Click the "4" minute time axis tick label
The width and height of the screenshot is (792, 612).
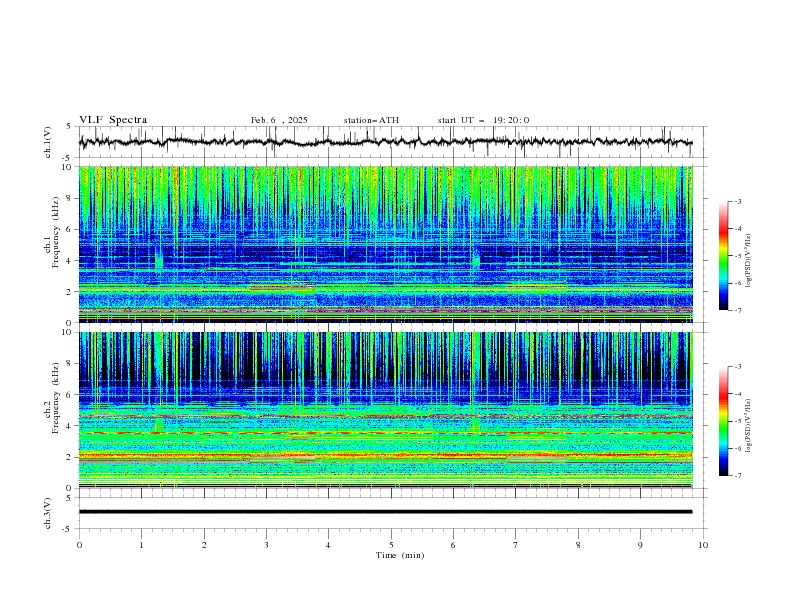pyautogui.click(x=328, y=545)
